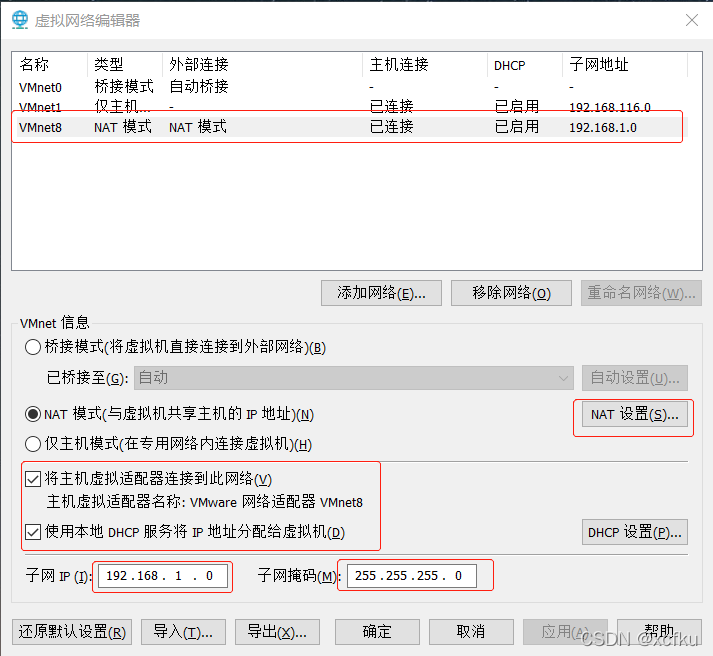Image resolution: width=713 pixels, height=656 pixels.
Task: Select the VMnet8 NAT network row
Action: point(350,127)
